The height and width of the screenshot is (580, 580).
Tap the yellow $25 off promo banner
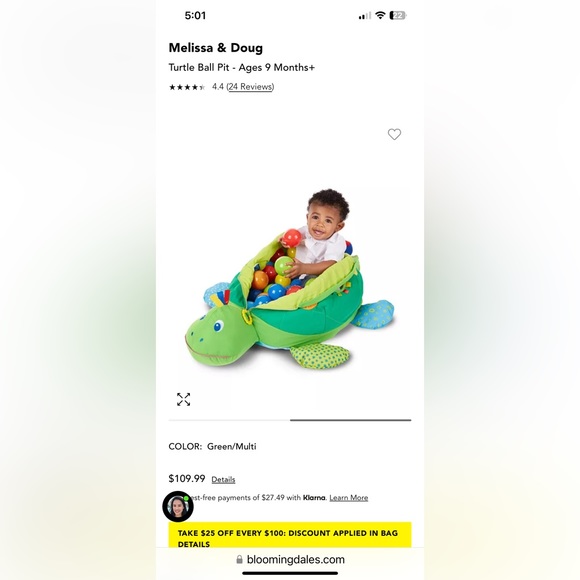[290, 535]
